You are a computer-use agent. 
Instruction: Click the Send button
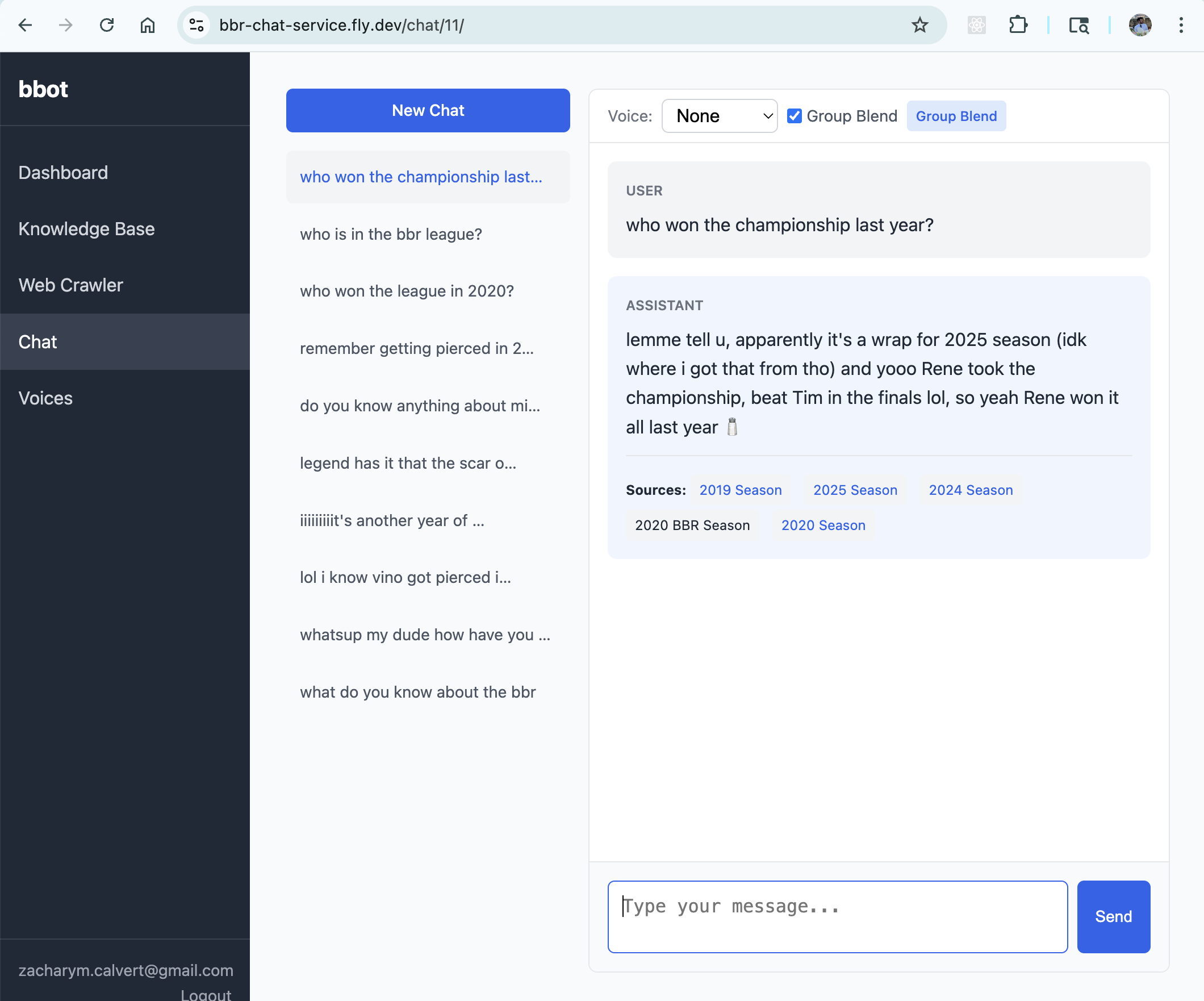coord(1113,916)
